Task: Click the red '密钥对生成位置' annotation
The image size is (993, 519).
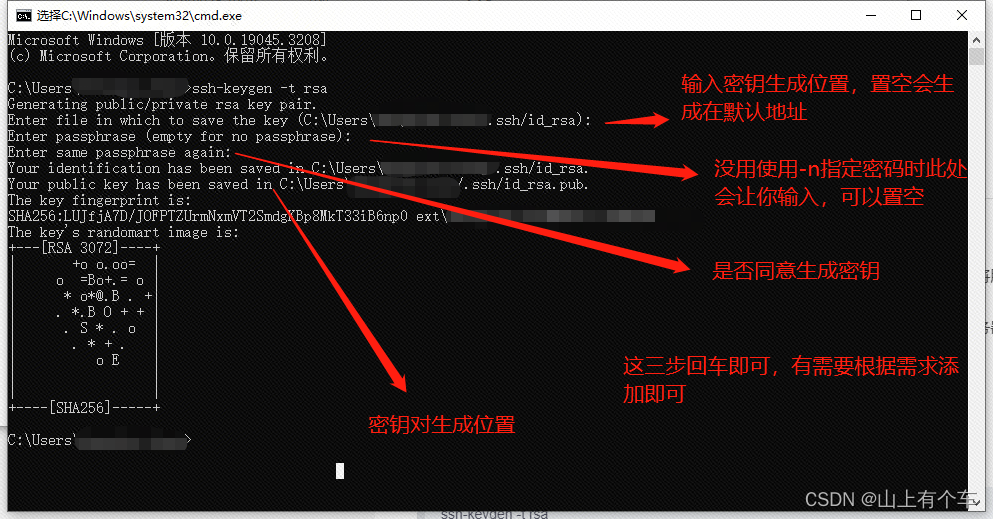Action: coord(442,424)
